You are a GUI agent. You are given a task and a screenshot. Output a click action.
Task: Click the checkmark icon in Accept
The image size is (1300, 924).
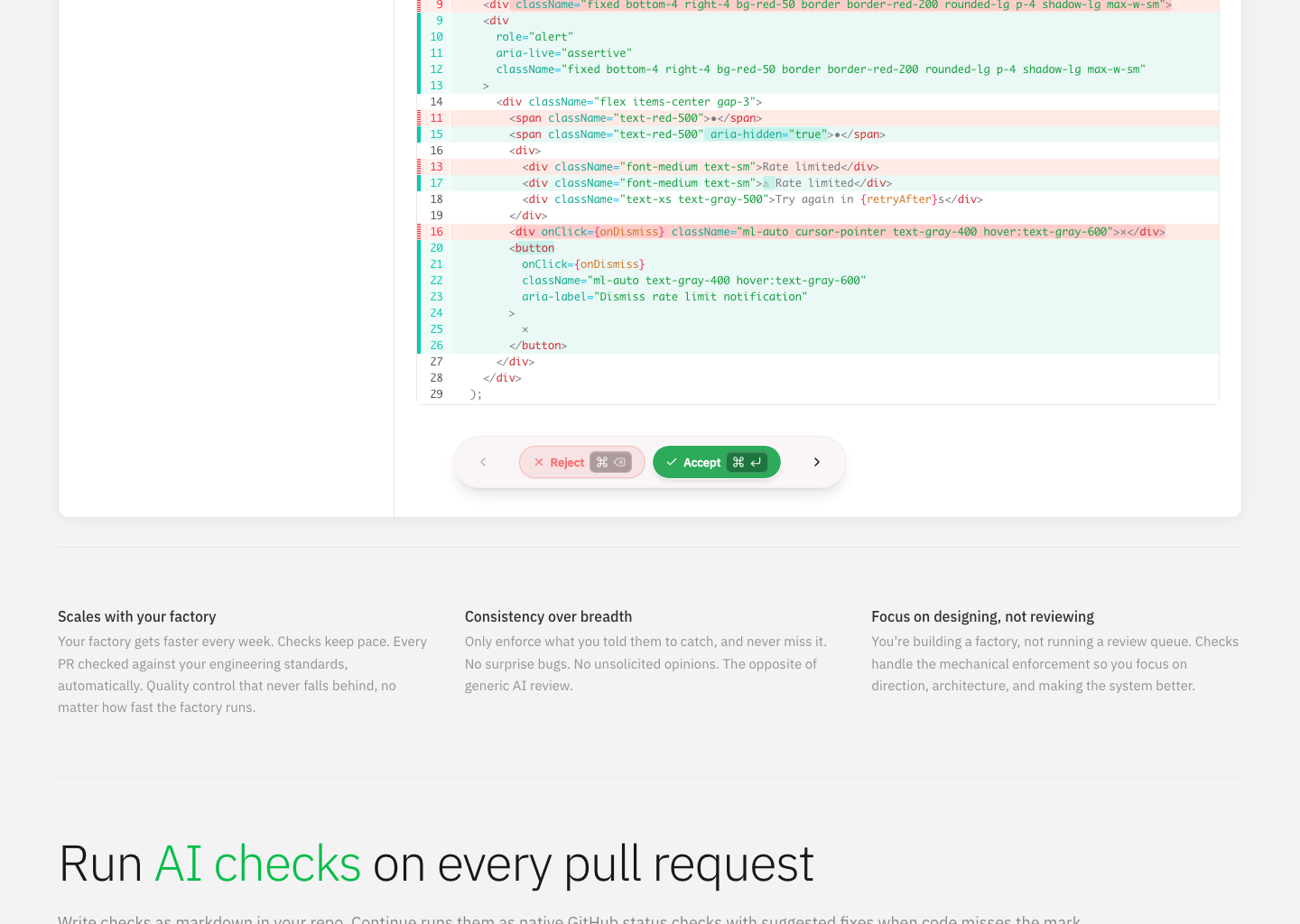coord(672,462)
